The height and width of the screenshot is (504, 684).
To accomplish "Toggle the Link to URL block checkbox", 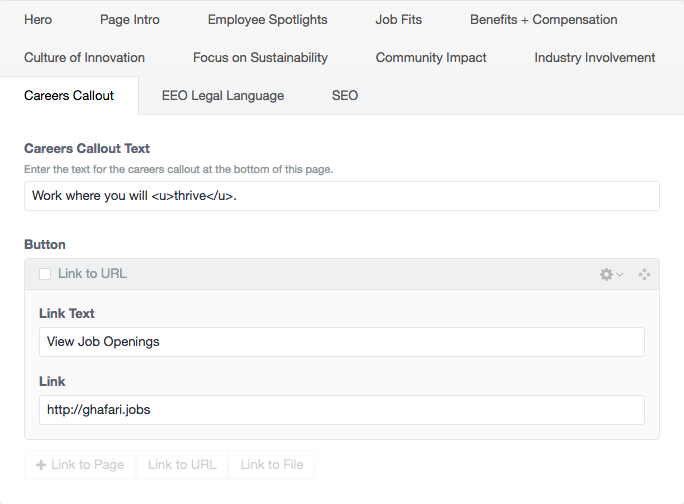I will pos(45,274).
